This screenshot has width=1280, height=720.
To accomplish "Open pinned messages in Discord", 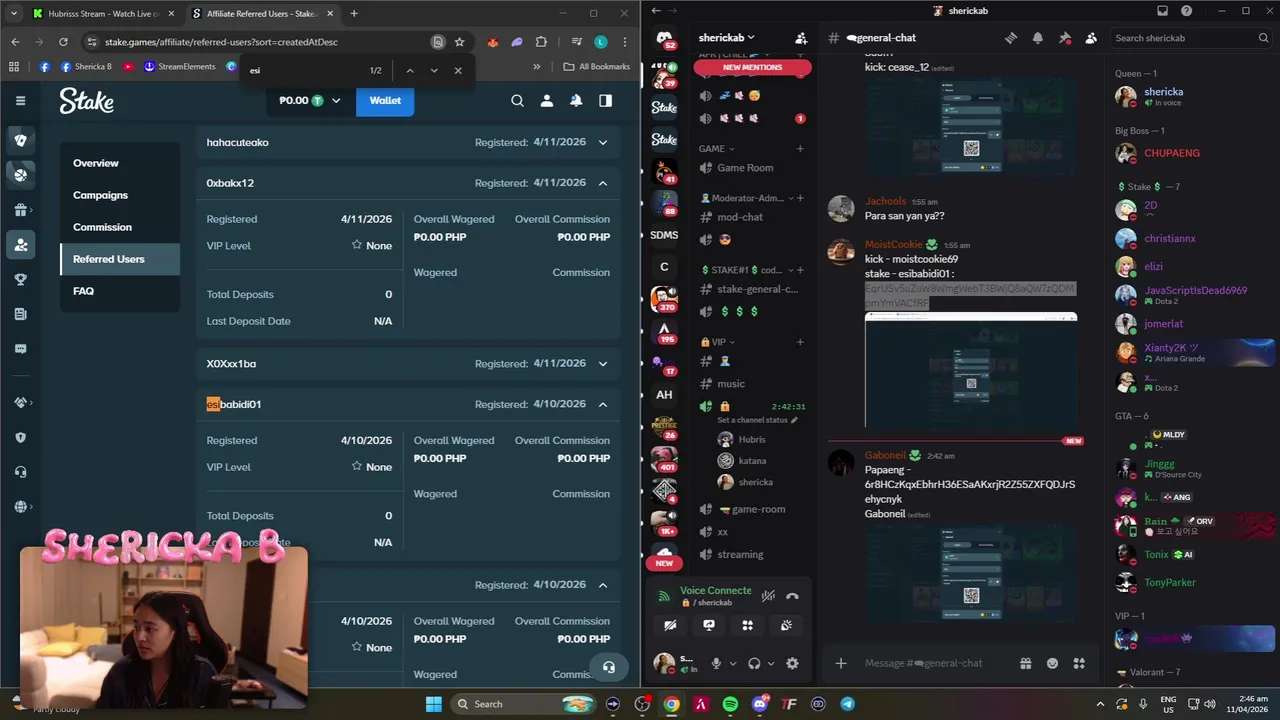I will [x=1064, y=38].
